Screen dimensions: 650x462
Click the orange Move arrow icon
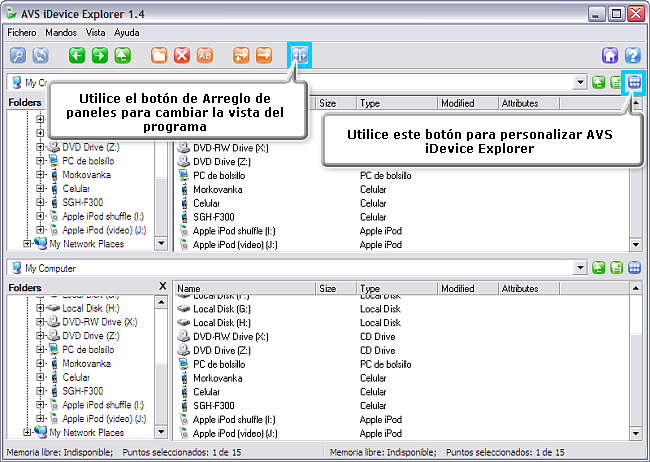(x=264, y=55)
